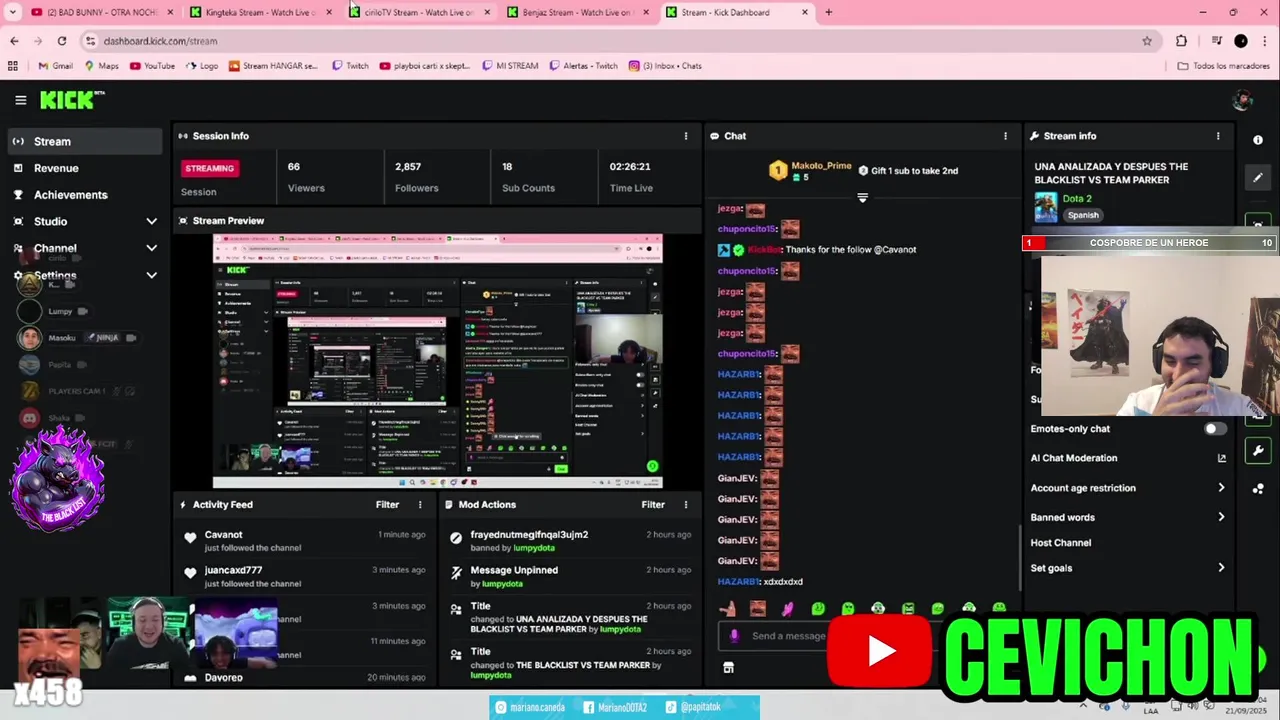Click the heart icon next to Cavanot

190,538
